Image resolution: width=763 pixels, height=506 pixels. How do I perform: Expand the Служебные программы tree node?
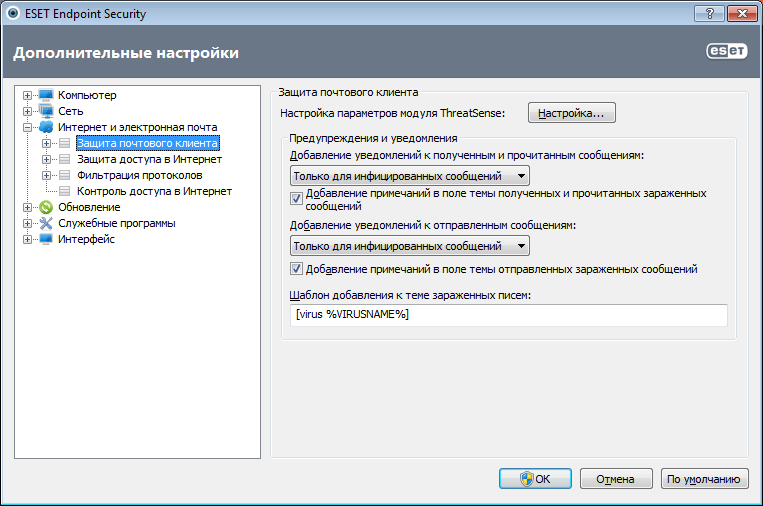pos(27,224)
